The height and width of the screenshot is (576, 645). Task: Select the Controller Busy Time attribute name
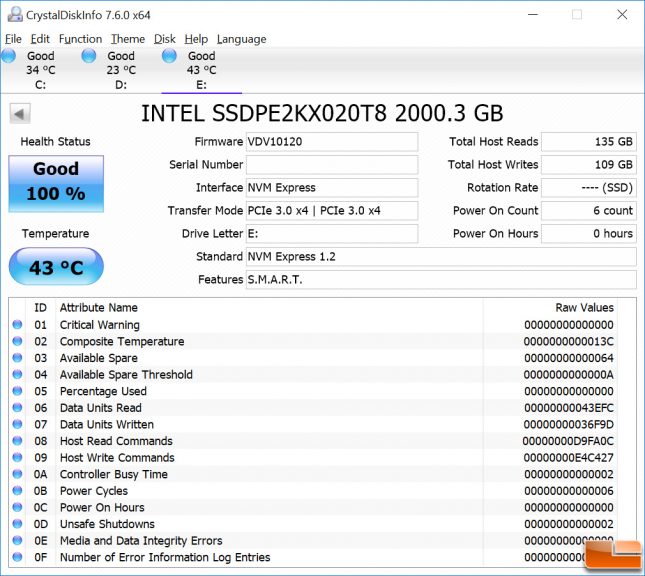(x=114, y=474)
